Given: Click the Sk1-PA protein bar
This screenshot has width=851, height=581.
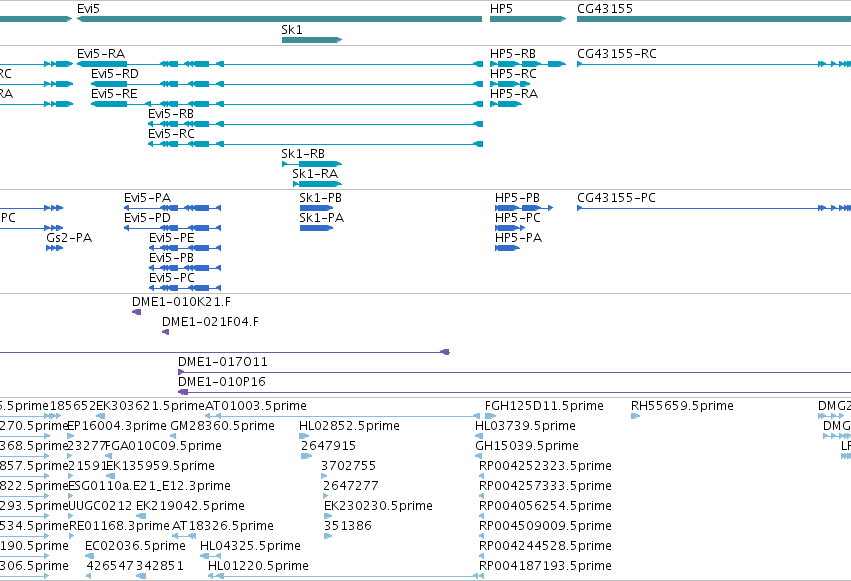Looking at the screenshot, I should [316, 228].
